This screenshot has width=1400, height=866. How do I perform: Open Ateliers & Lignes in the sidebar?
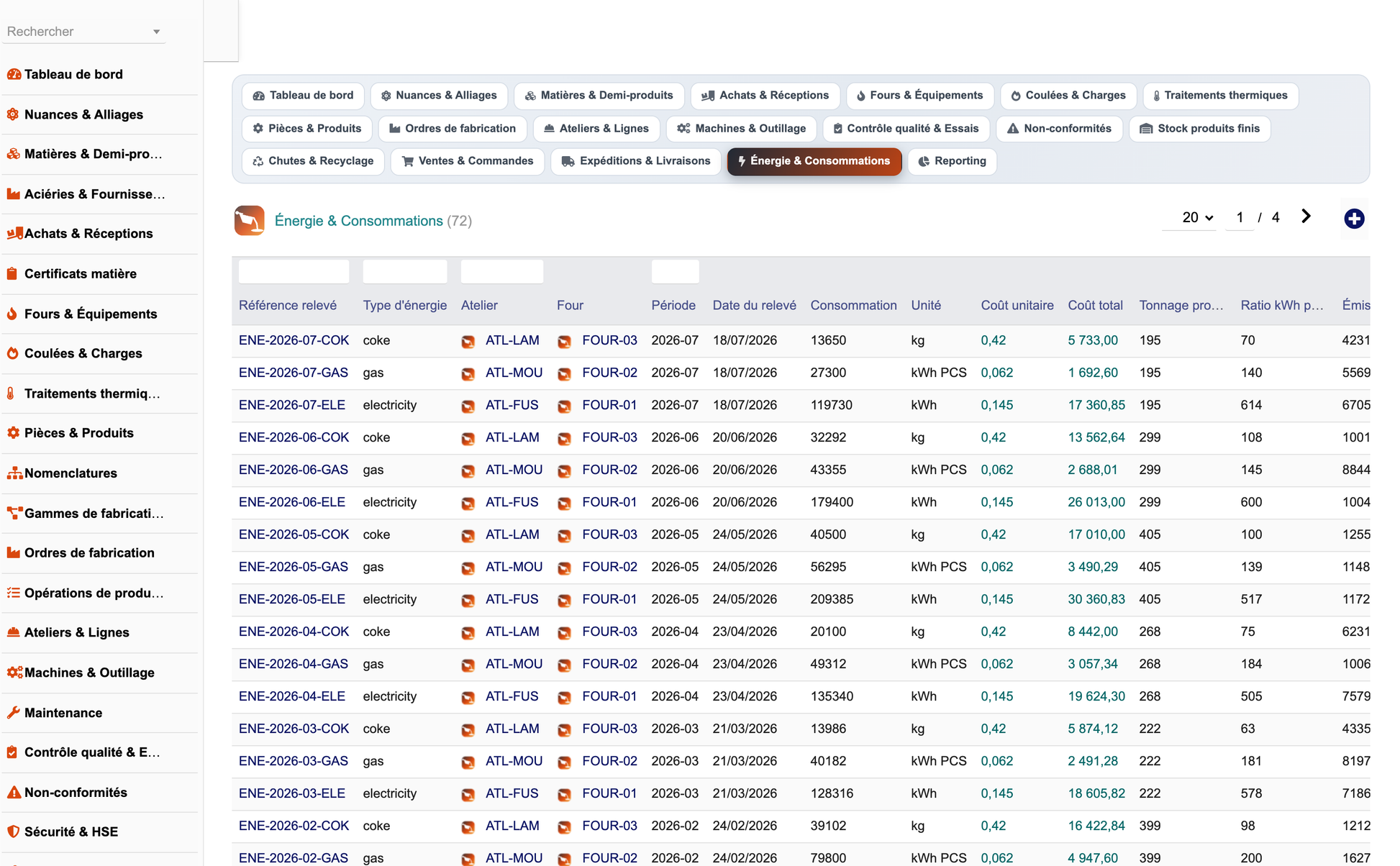point(77,633)
